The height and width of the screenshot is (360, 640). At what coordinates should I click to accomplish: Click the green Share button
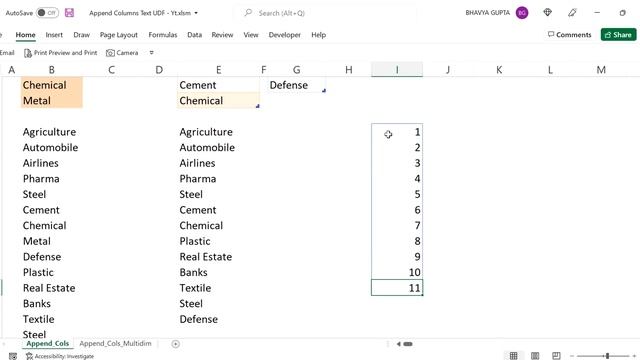(618, 35)
